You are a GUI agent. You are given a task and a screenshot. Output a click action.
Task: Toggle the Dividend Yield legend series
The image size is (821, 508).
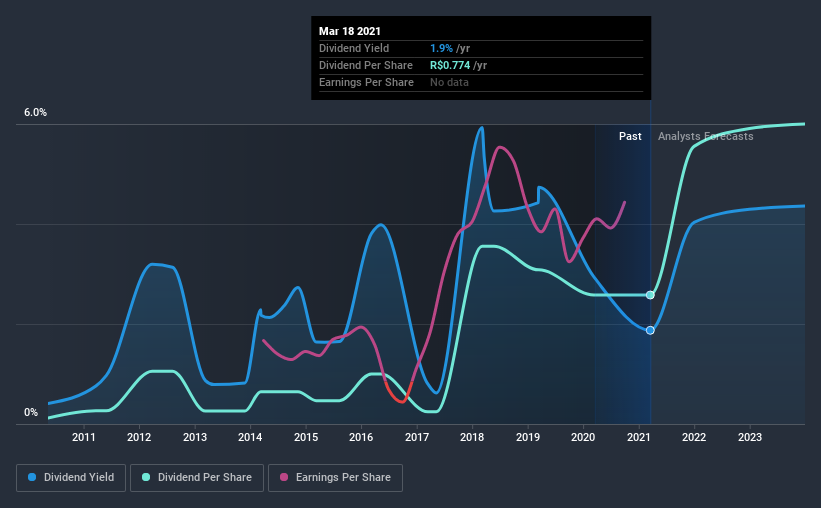click(71, 478)
